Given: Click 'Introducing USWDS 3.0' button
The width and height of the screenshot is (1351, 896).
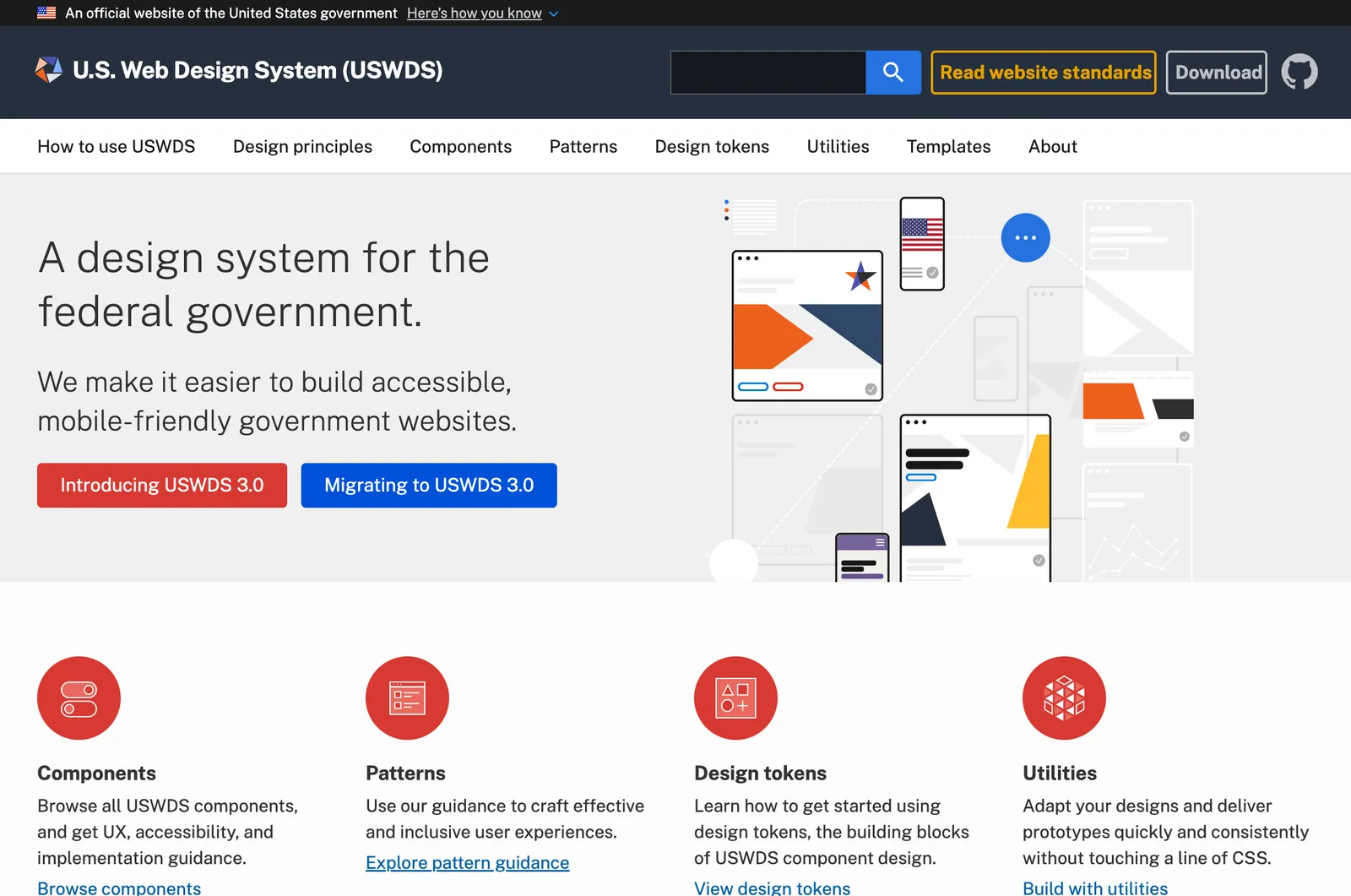Looking at the screenshot, I should coord(162,486).
